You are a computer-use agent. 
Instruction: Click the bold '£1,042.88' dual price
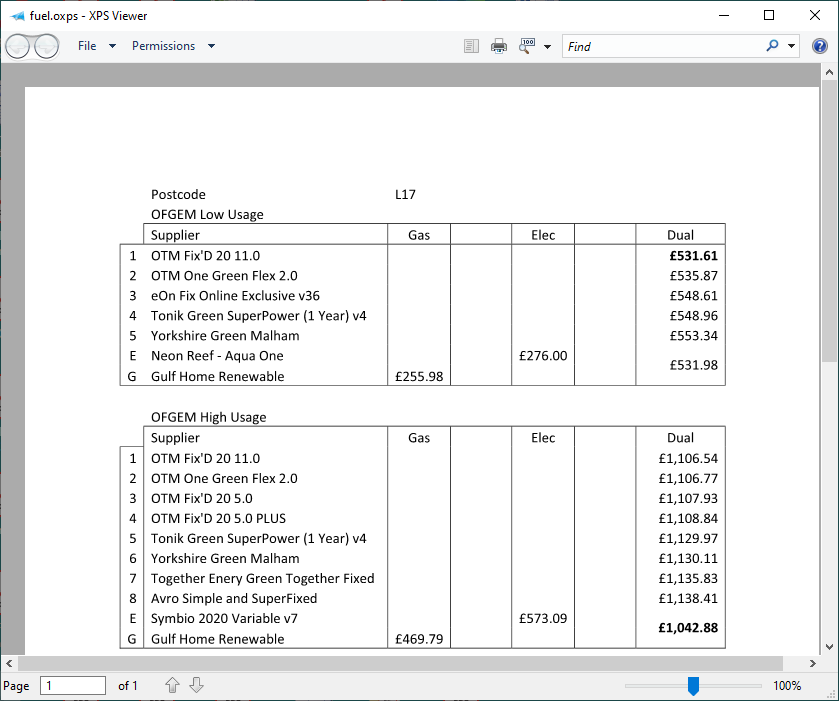pyautogui.click(x=688, y=628)
